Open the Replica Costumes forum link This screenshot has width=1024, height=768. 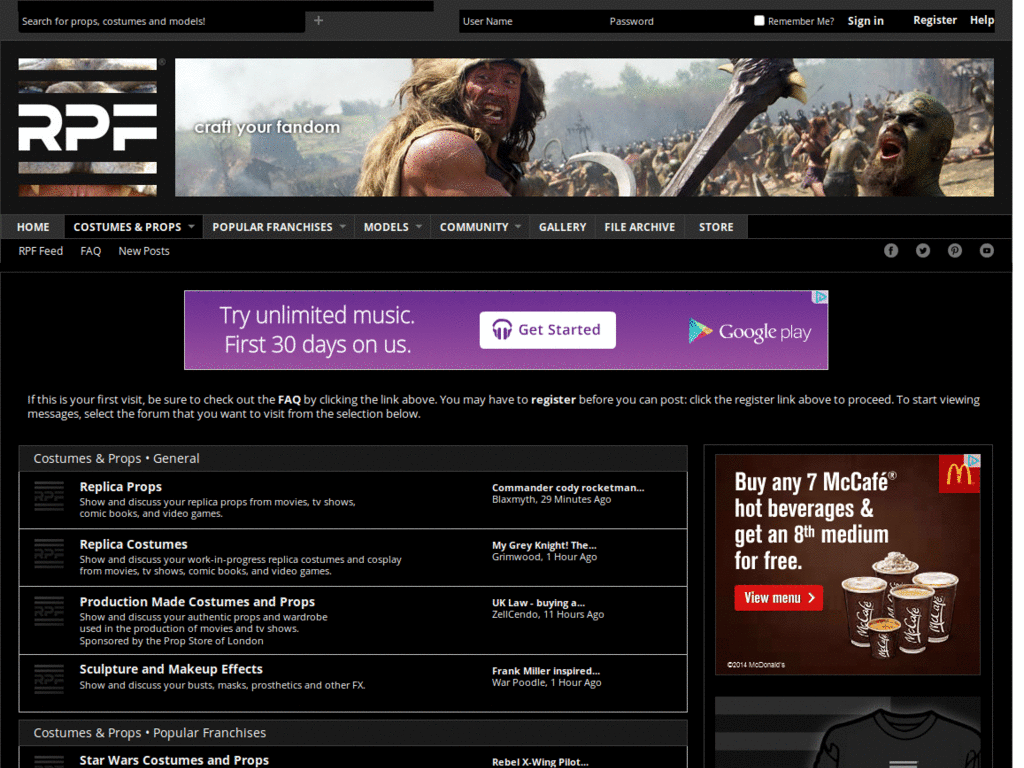[x=134, y=545]
